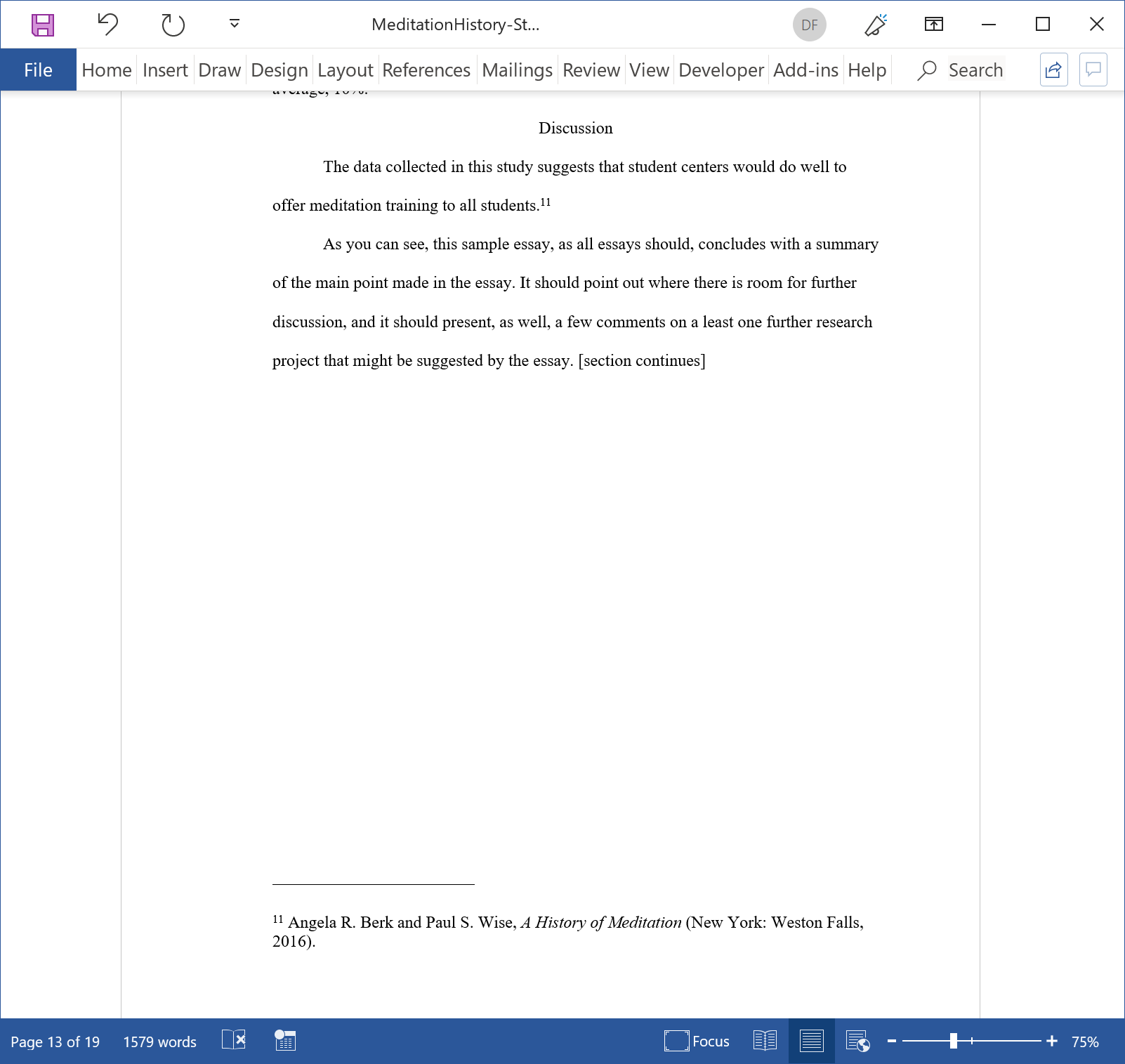The image size is (1125, 1064).
Task: Click the 1579 words count
Action: coord(159,1042)
